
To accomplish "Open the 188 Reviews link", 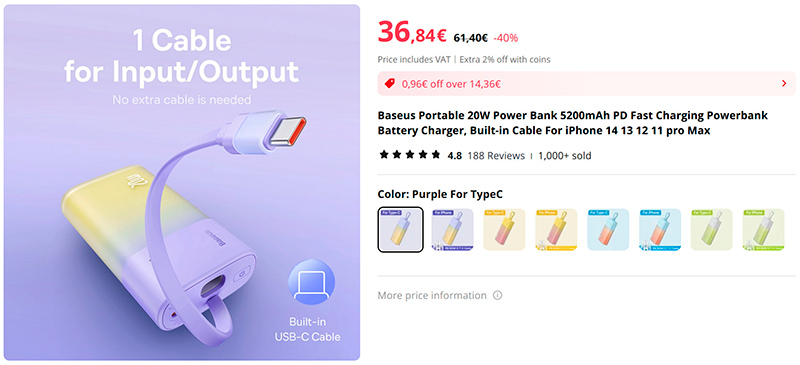I will (x=496, y=156).
